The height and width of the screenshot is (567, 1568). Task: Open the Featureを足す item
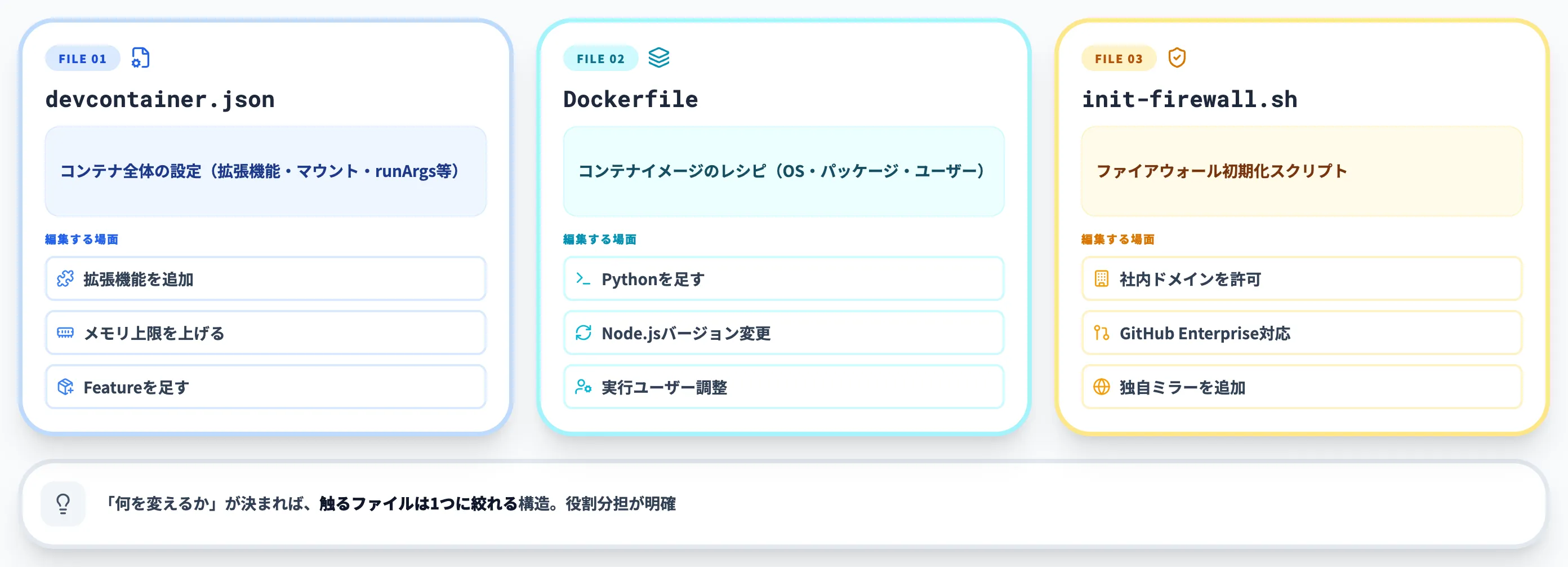click(x=265, y=387)
